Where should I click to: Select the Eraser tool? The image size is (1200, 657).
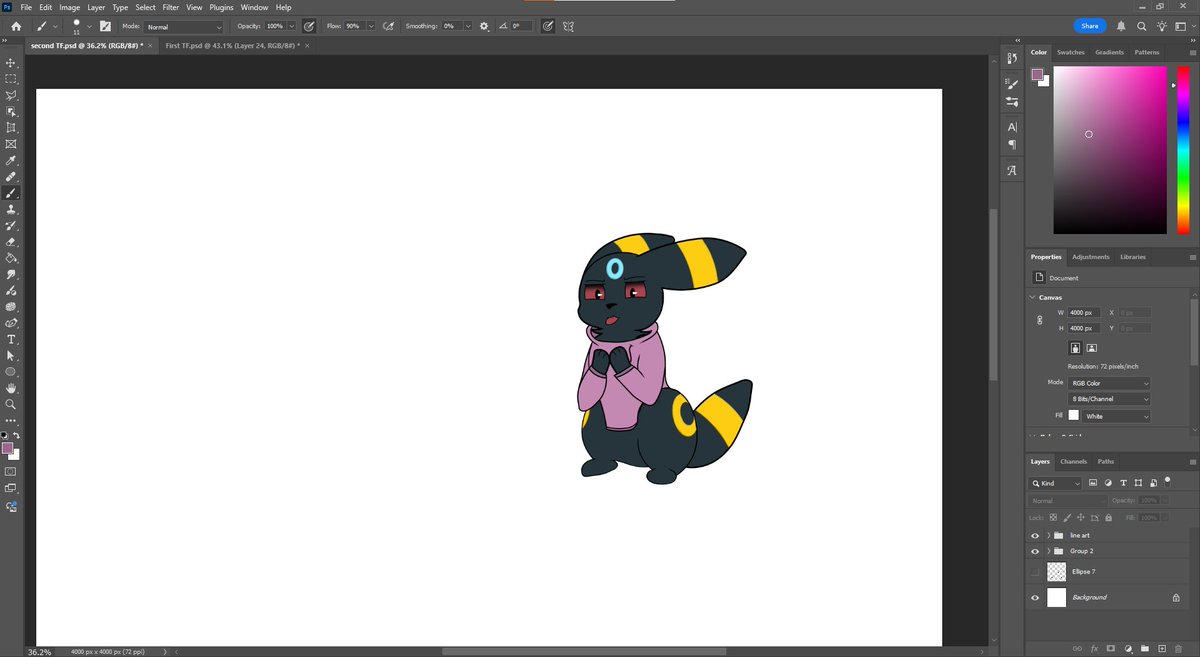(x=11, y=241)
